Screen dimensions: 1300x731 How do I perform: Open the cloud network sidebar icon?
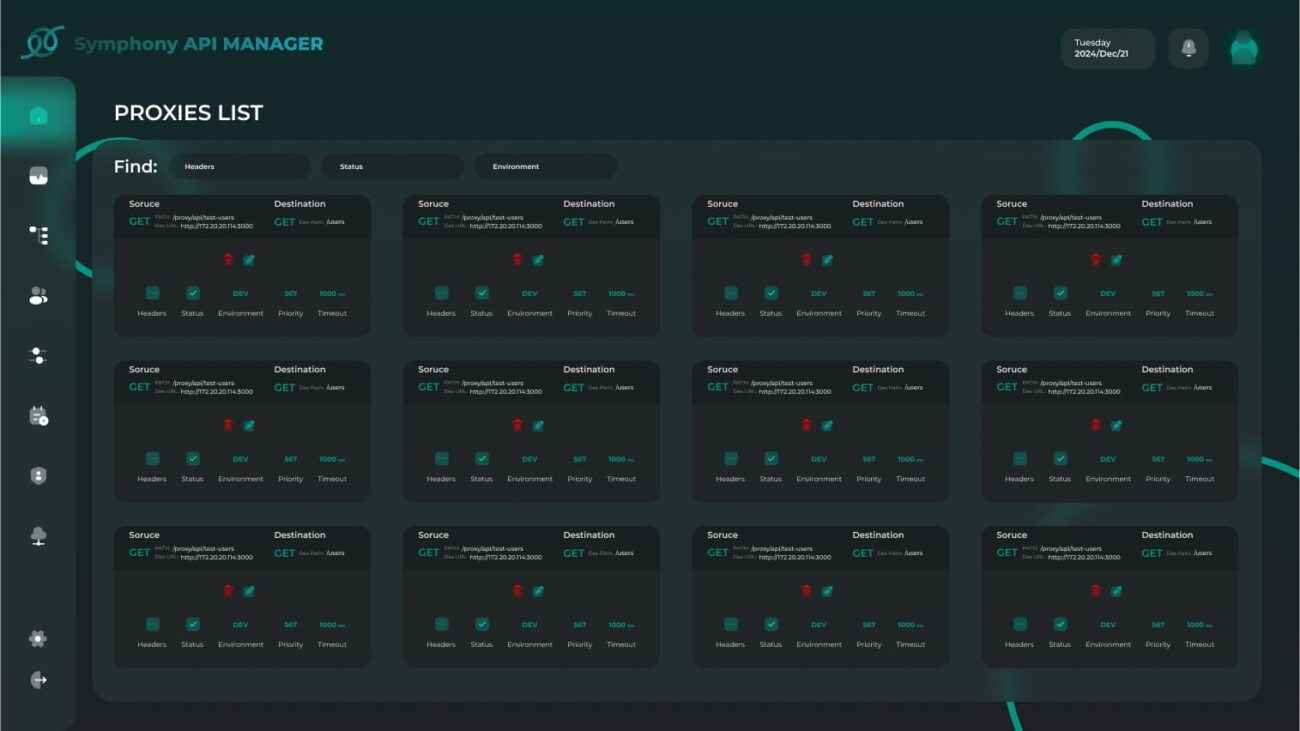click(38, 536)
